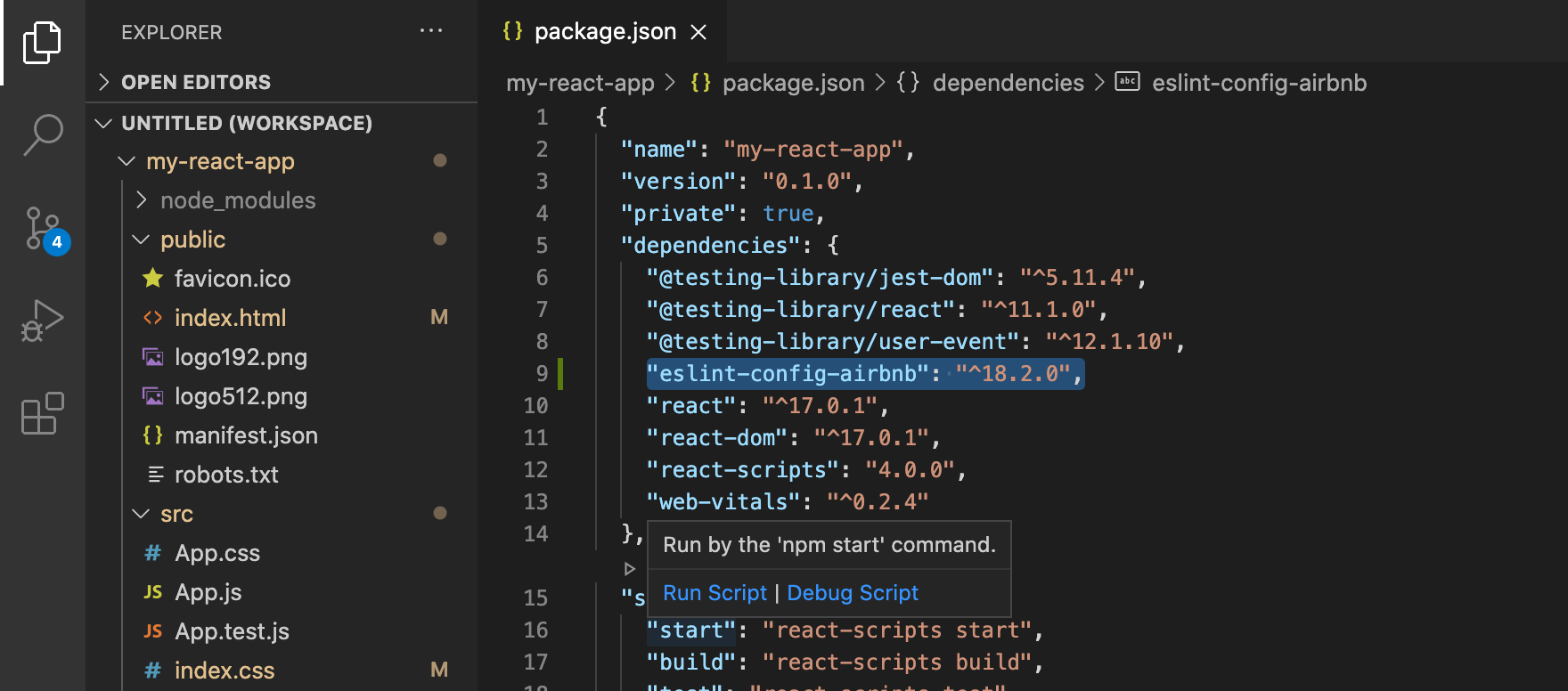Viewport: 1568px width, 691px height.
Task: Click the "private" true value
Action: [x=788, y=214]
